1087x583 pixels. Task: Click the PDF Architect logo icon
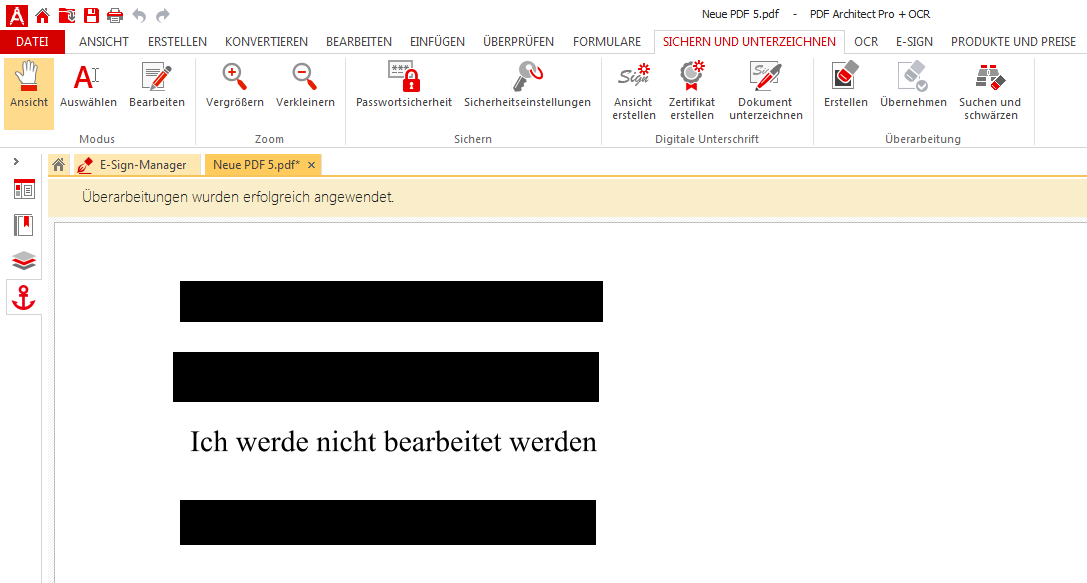click(17, 15)
